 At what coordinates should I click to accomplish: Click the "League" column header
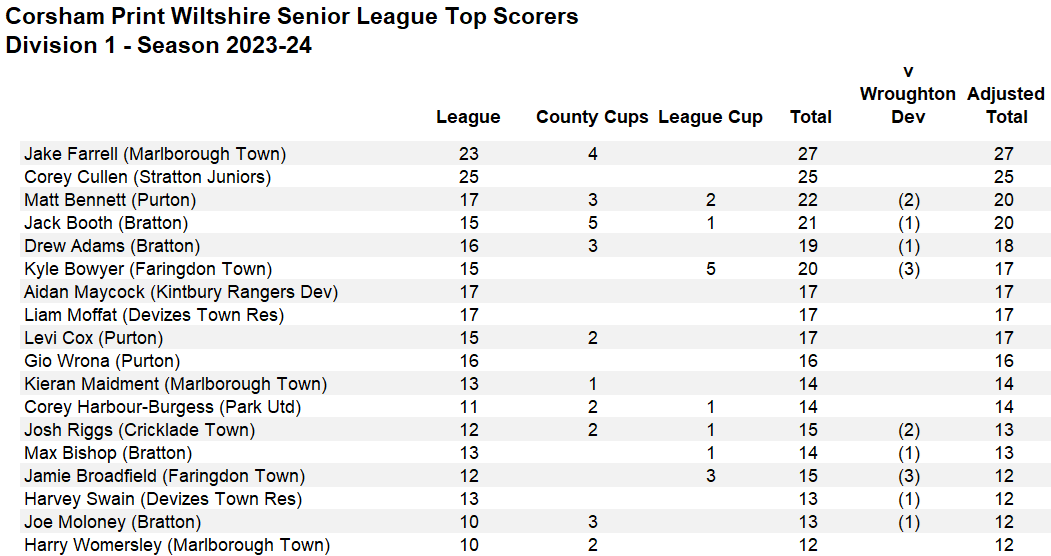(x=468, y=117)
